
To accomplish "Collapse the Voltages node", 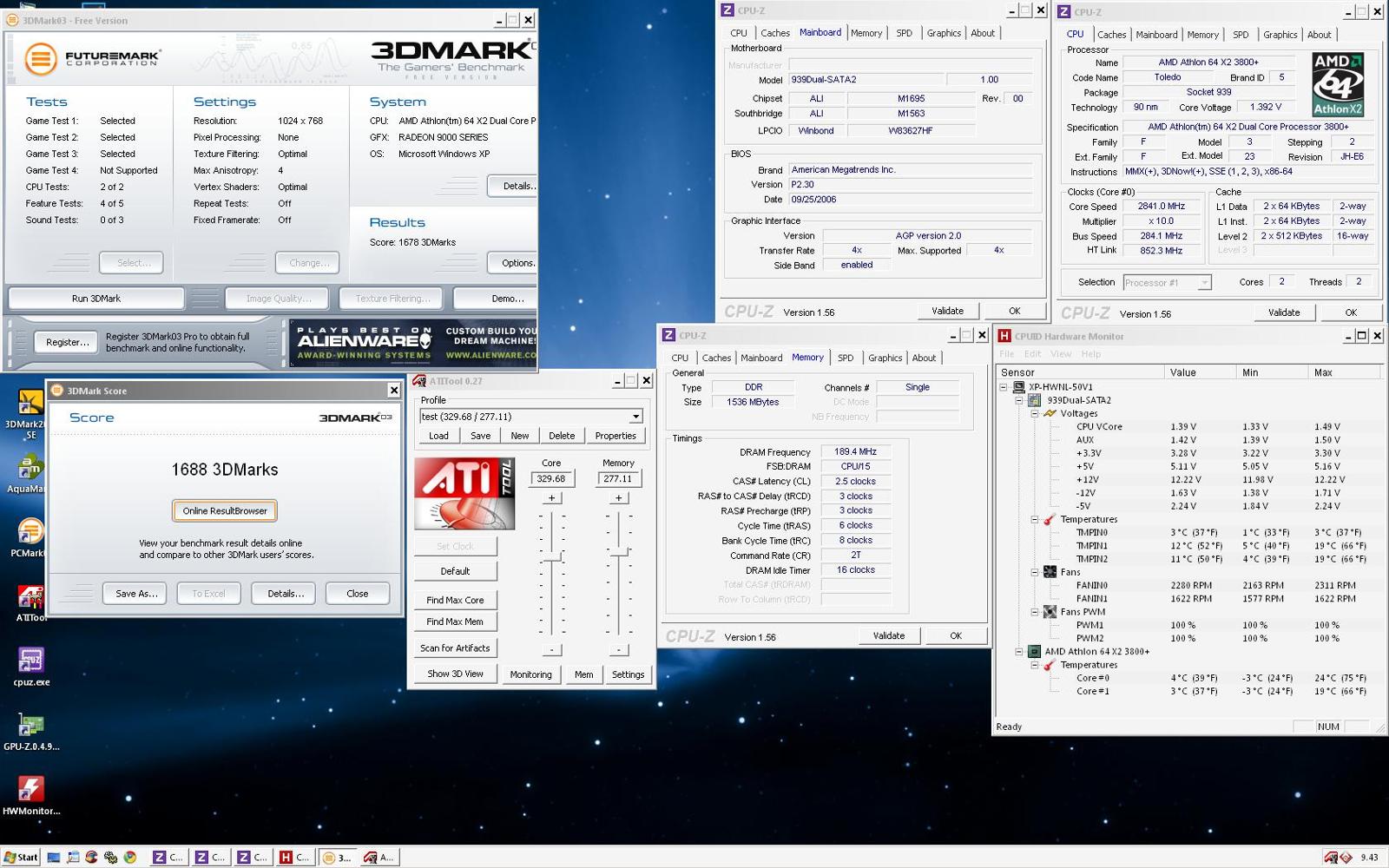I will pos(1035,413).
